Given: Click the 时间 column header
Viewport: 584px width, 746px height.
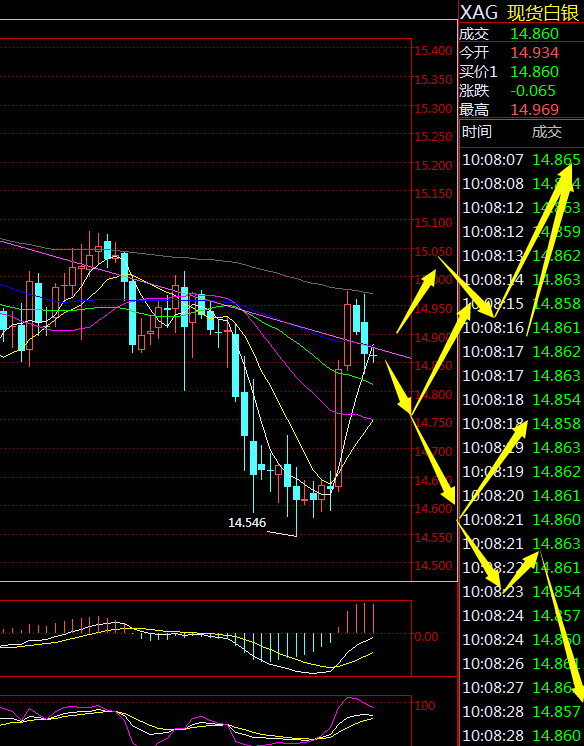Looking at the screenshot, I should pyautogui.click(x=476, y=132).
